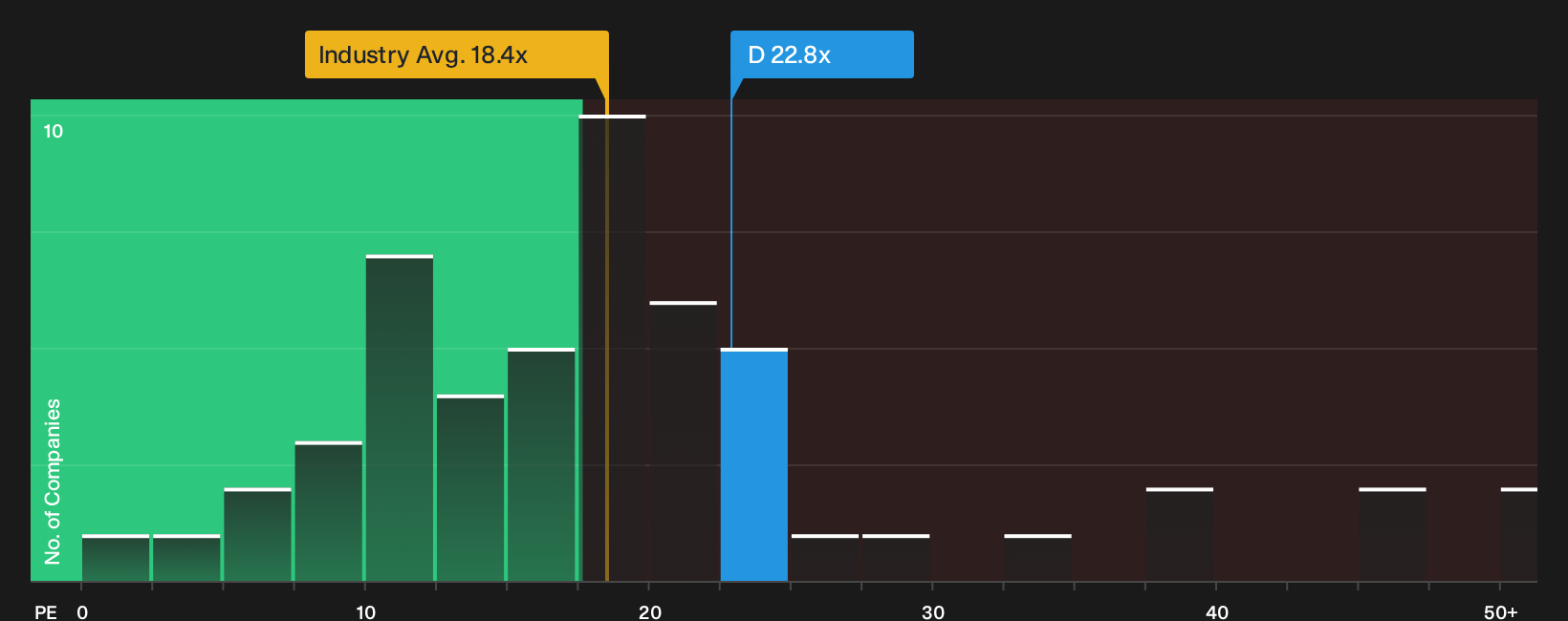Click the bar between PE 5 and 7.5

coord(257,535)
